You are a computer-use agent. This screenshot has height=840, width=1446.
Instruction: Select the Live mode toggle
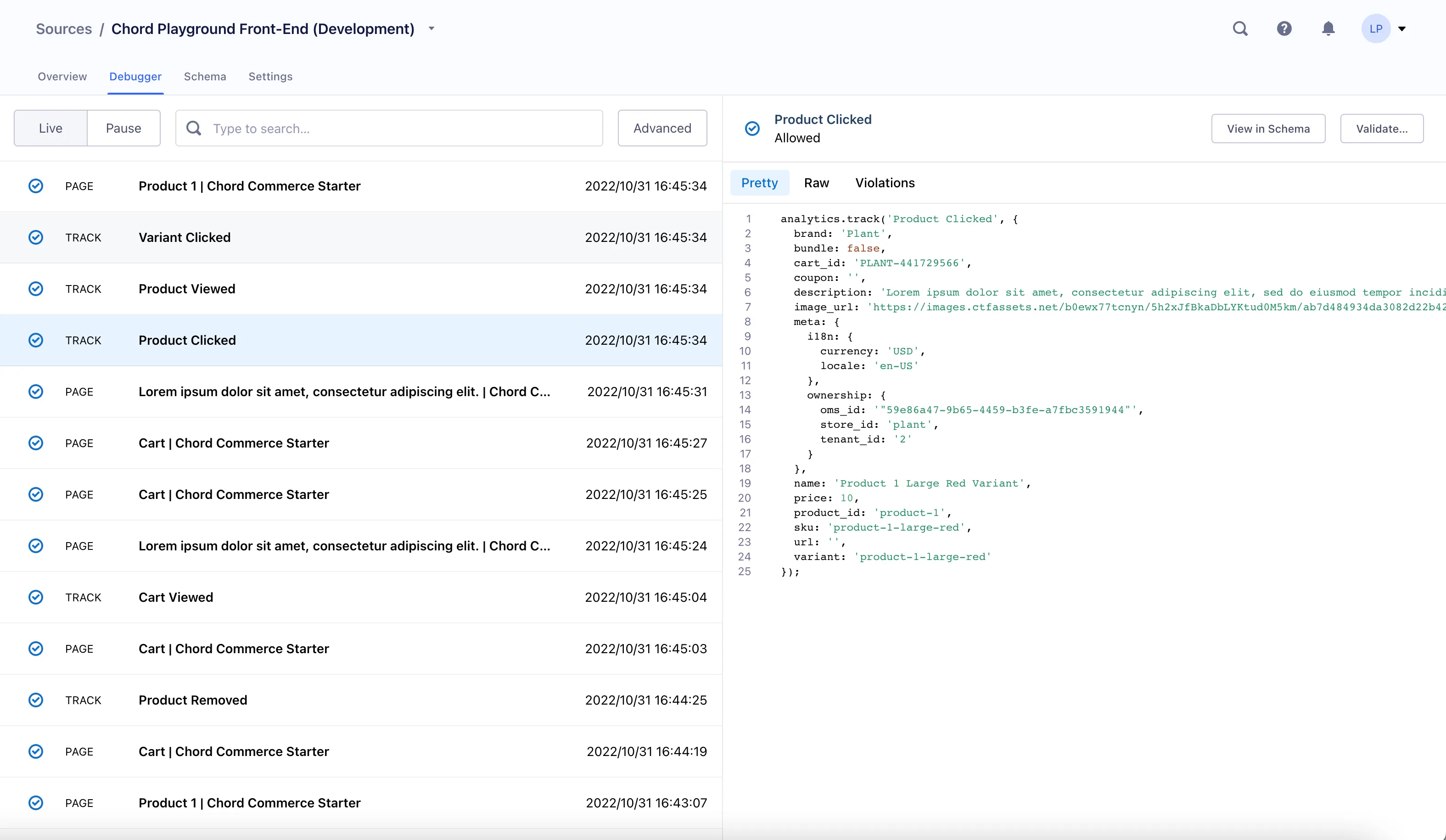click(50, 128)
